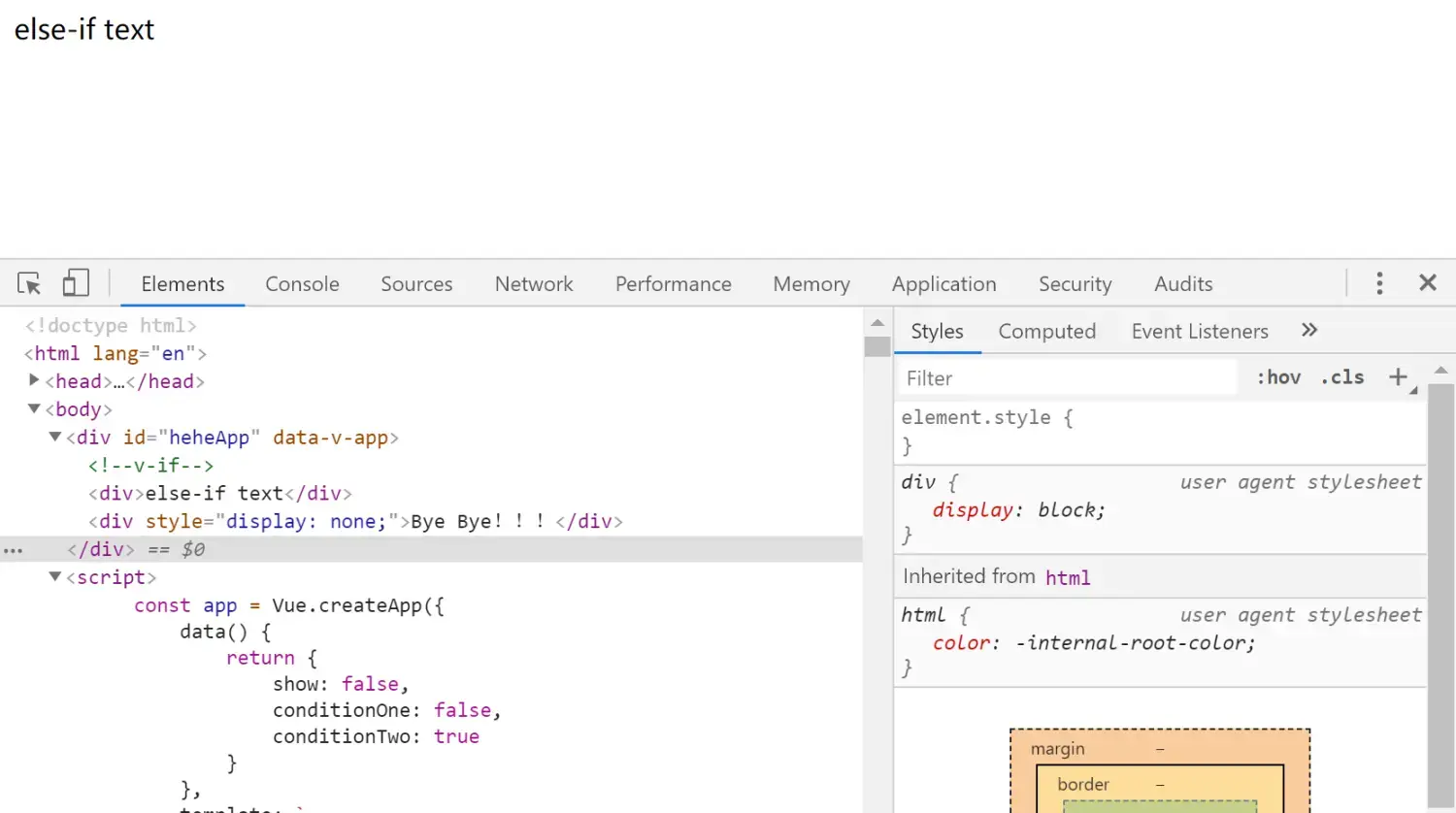The image size is (1456, 813).
Task: Select the html lang="en" node
Action: tap(116, 353)
